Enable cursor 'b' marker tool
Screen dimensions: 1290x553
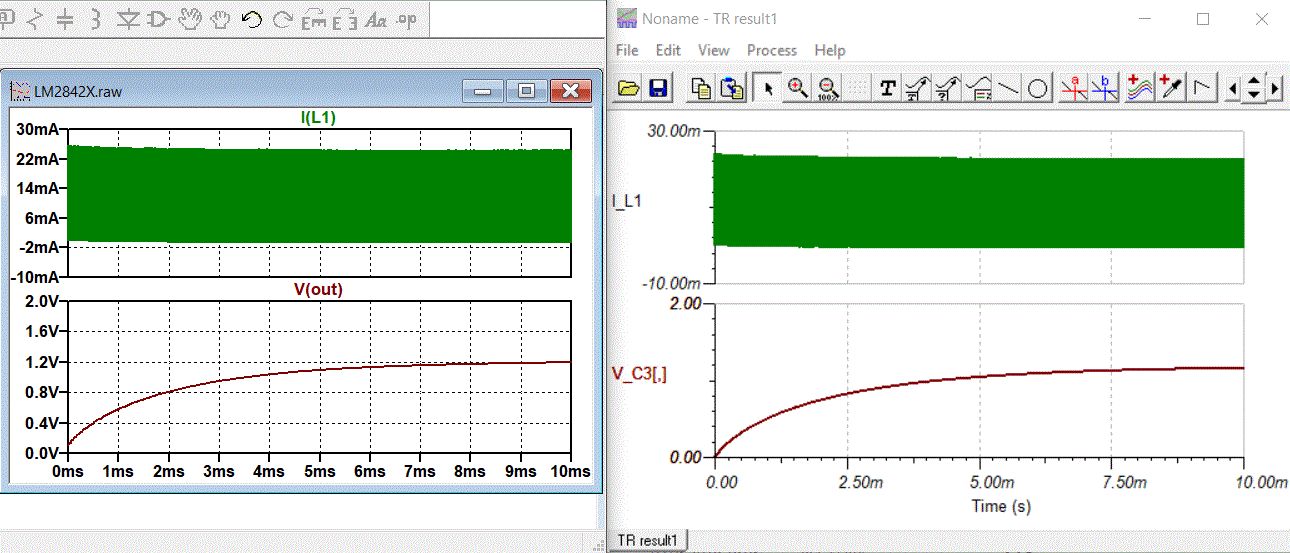(1105, 88)
